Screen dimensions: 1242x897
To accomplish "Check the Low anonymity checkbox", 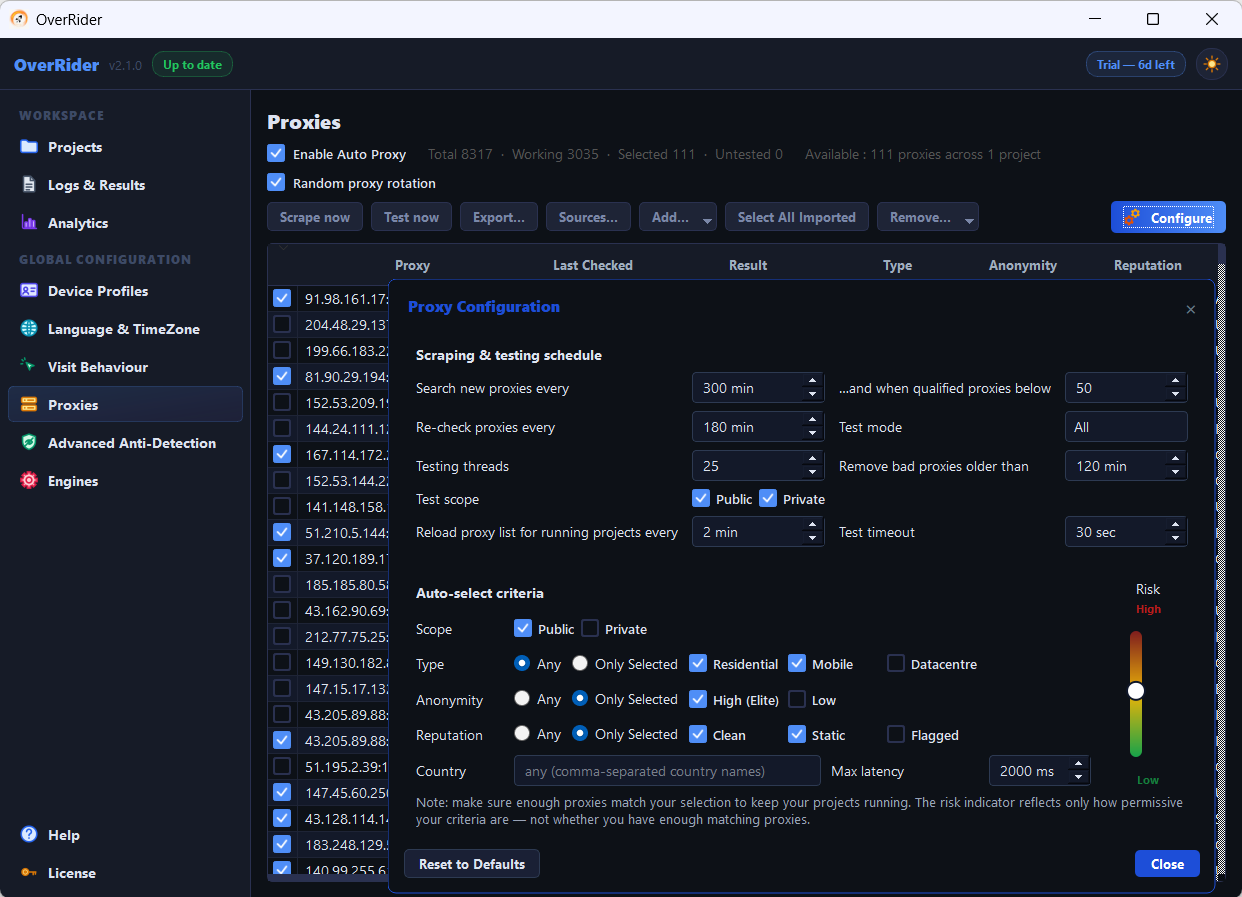I will coord(797,699).
